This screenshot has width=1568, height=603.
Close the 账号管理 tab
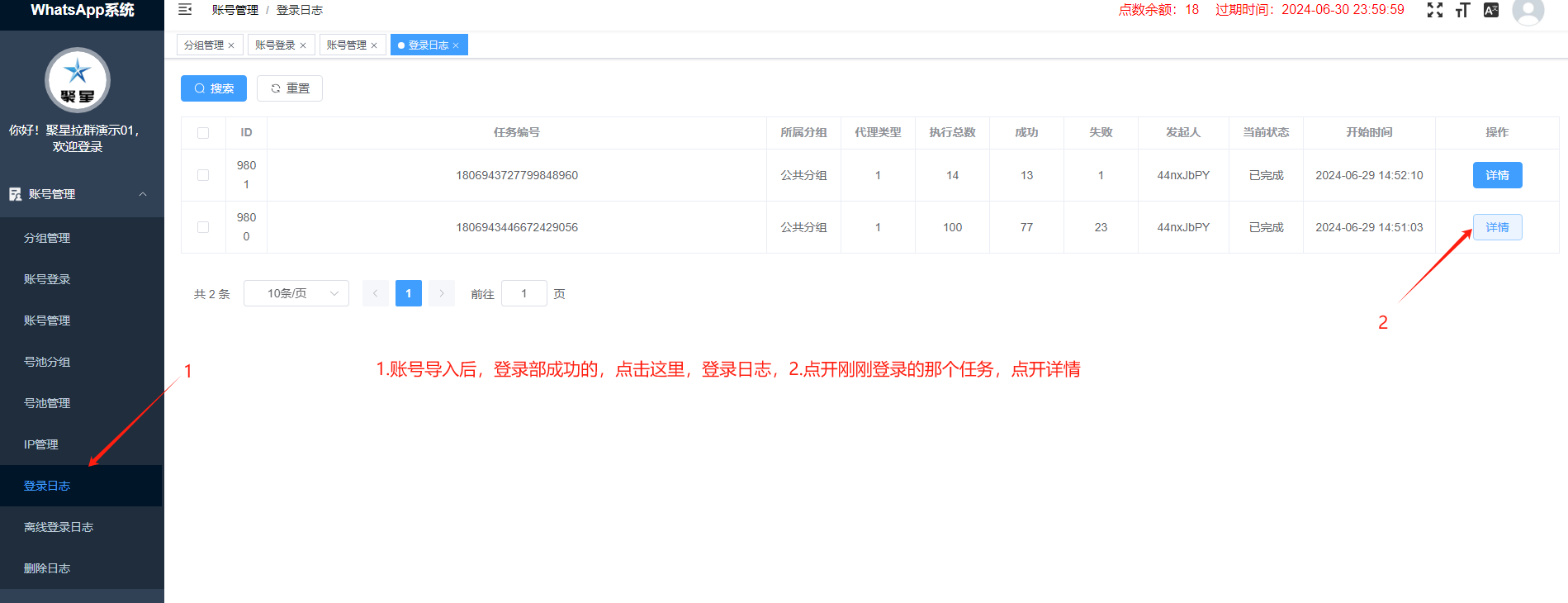[x=374, y=45]
